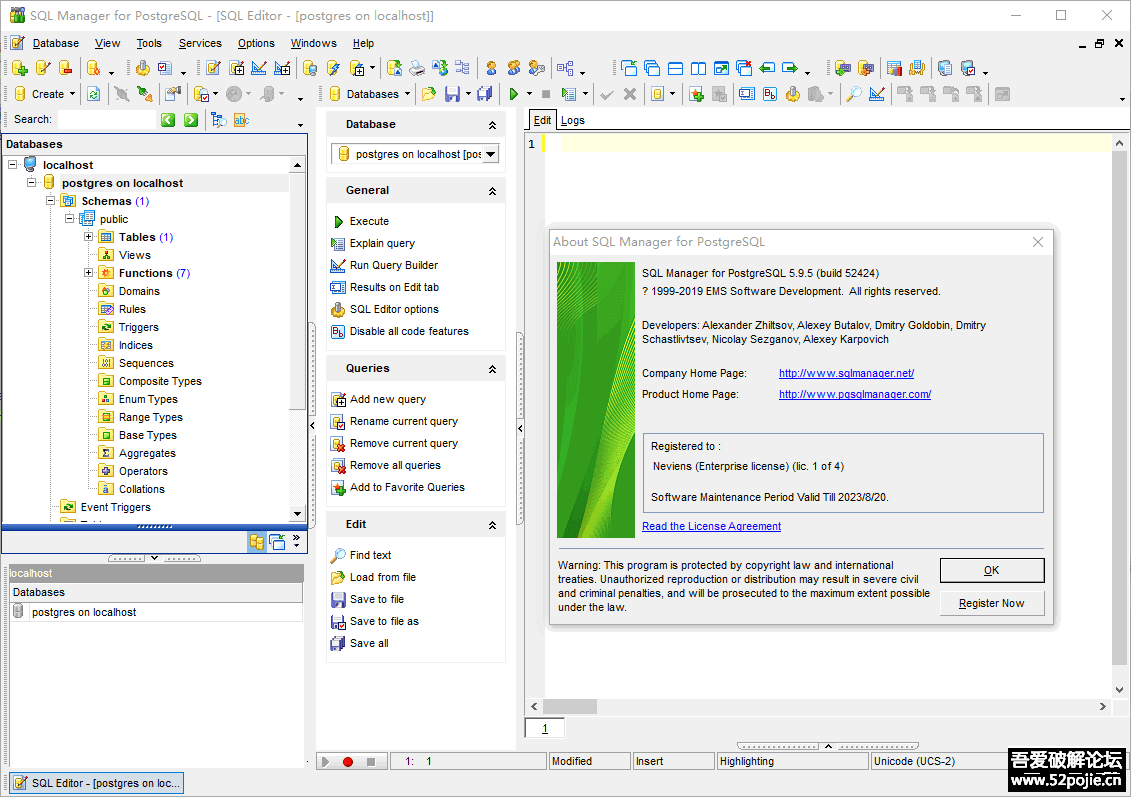1131x797 pixels.
Task: Click query tab 1 below the editor
Action: click(x=545, y=728)
